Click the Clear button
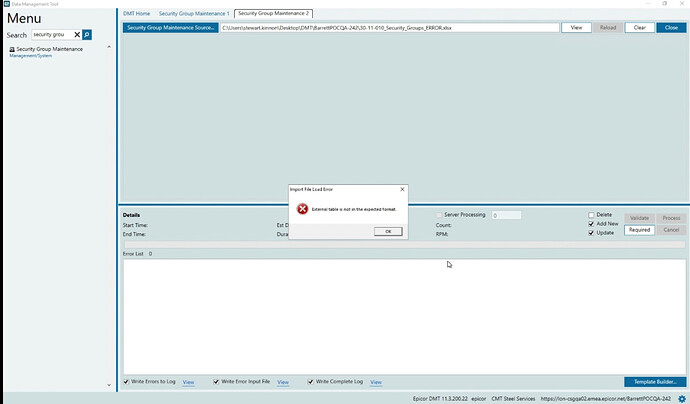 coord(640,28)
